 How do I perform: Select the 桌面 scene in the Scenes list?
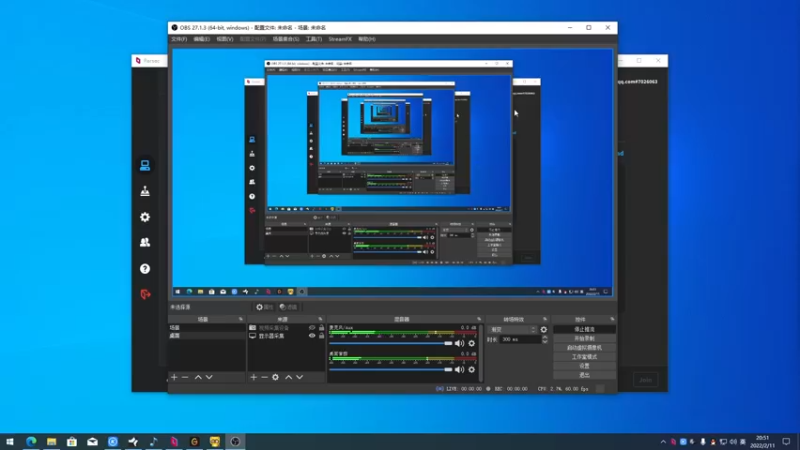[x=207, y=336]
